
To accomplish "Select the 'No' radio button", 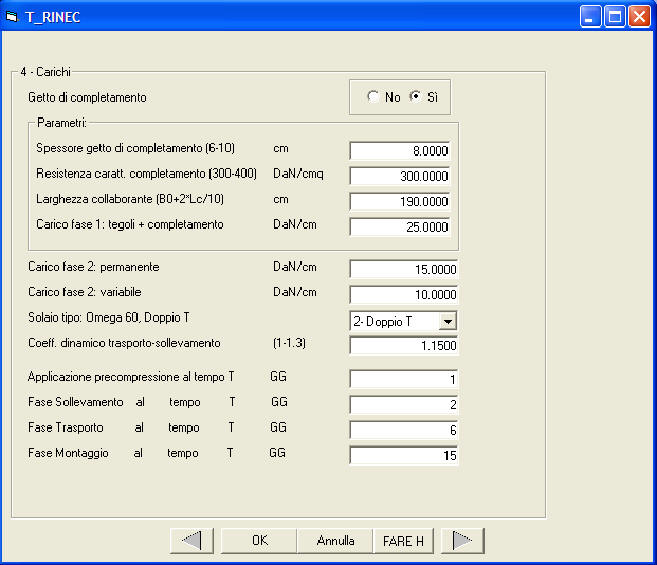I will (x=374, y=97).
